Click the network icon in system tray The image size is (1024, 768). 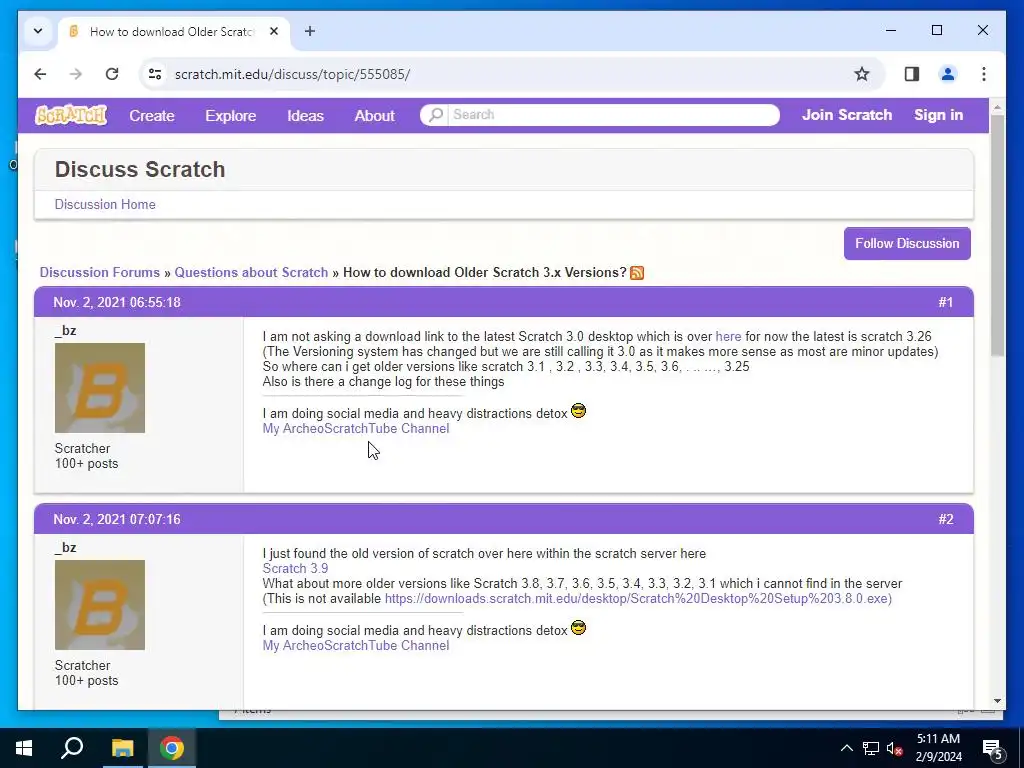click(871, 748)
